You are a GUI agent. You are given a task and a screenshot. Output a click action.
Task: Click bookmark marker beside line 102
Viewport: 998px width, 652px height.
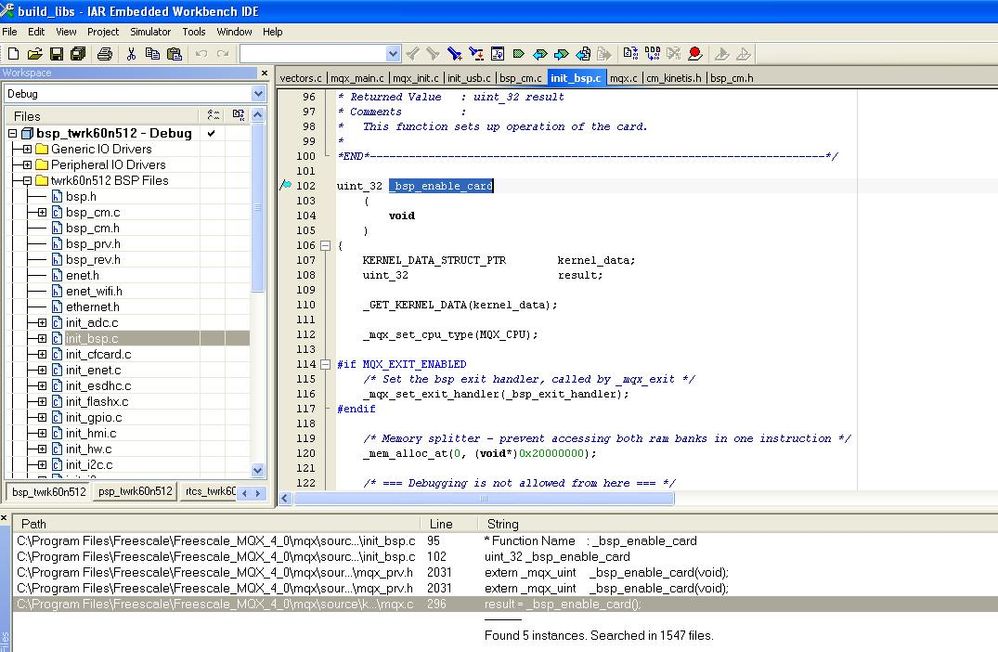click(x=285, y=185)
